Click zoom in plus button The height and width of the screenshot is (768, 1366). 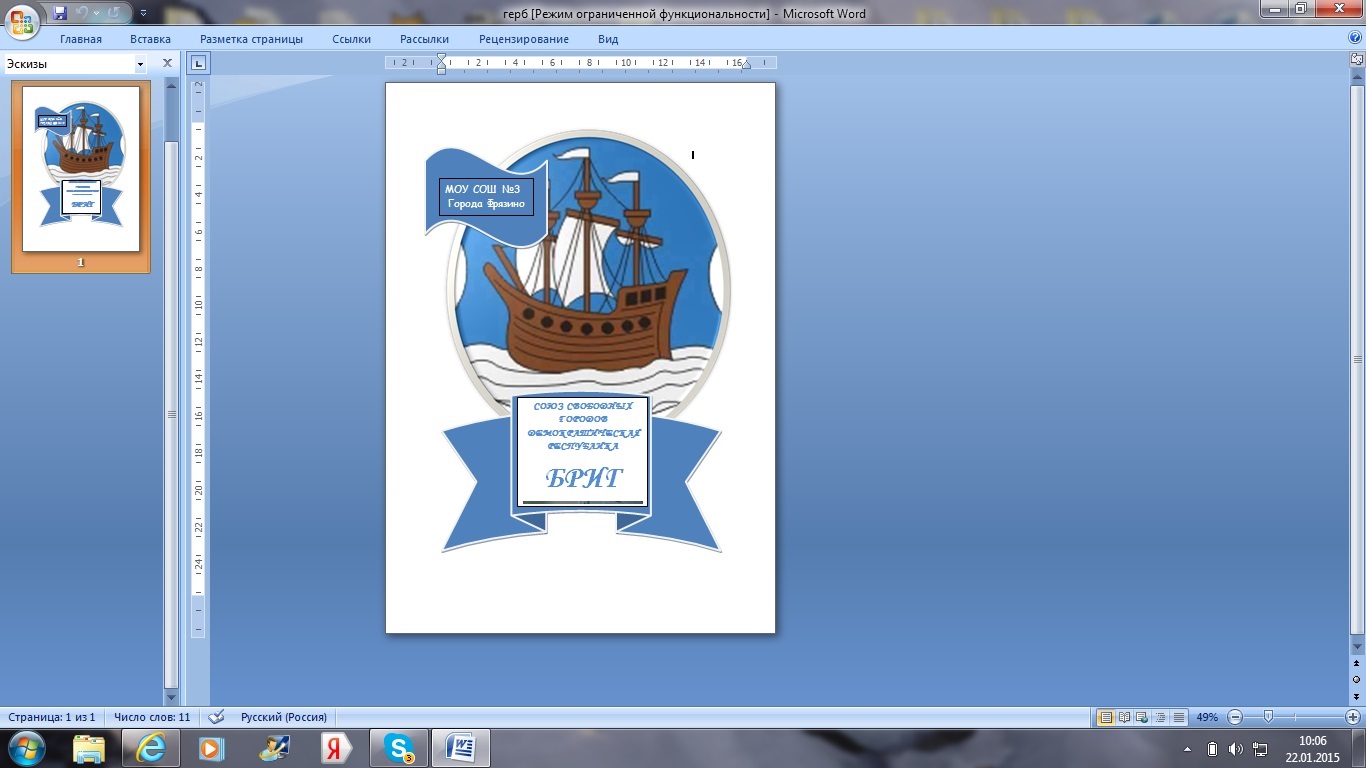pos(1353,717)
